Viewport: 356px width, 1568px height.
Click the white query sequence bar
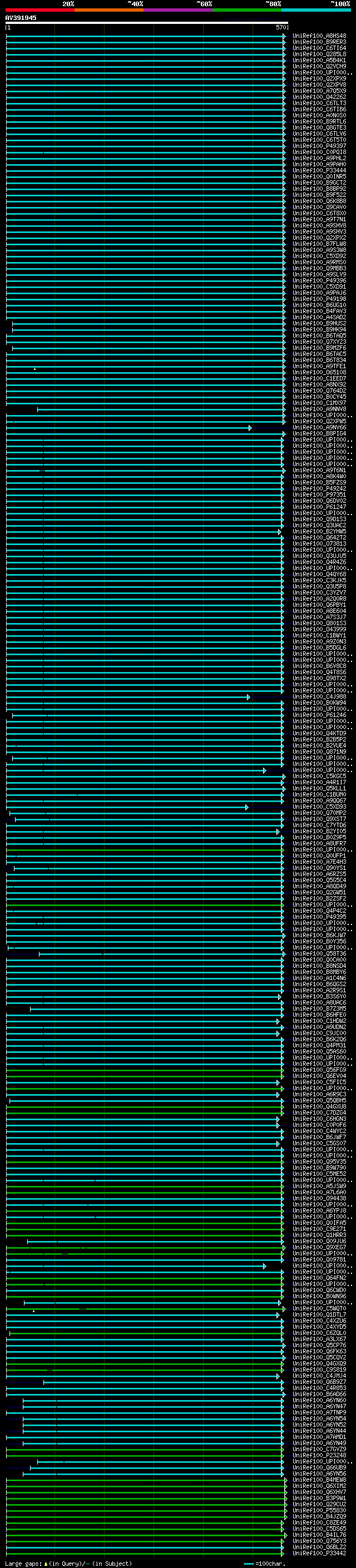pyautogui.click(x=147, y=22)
